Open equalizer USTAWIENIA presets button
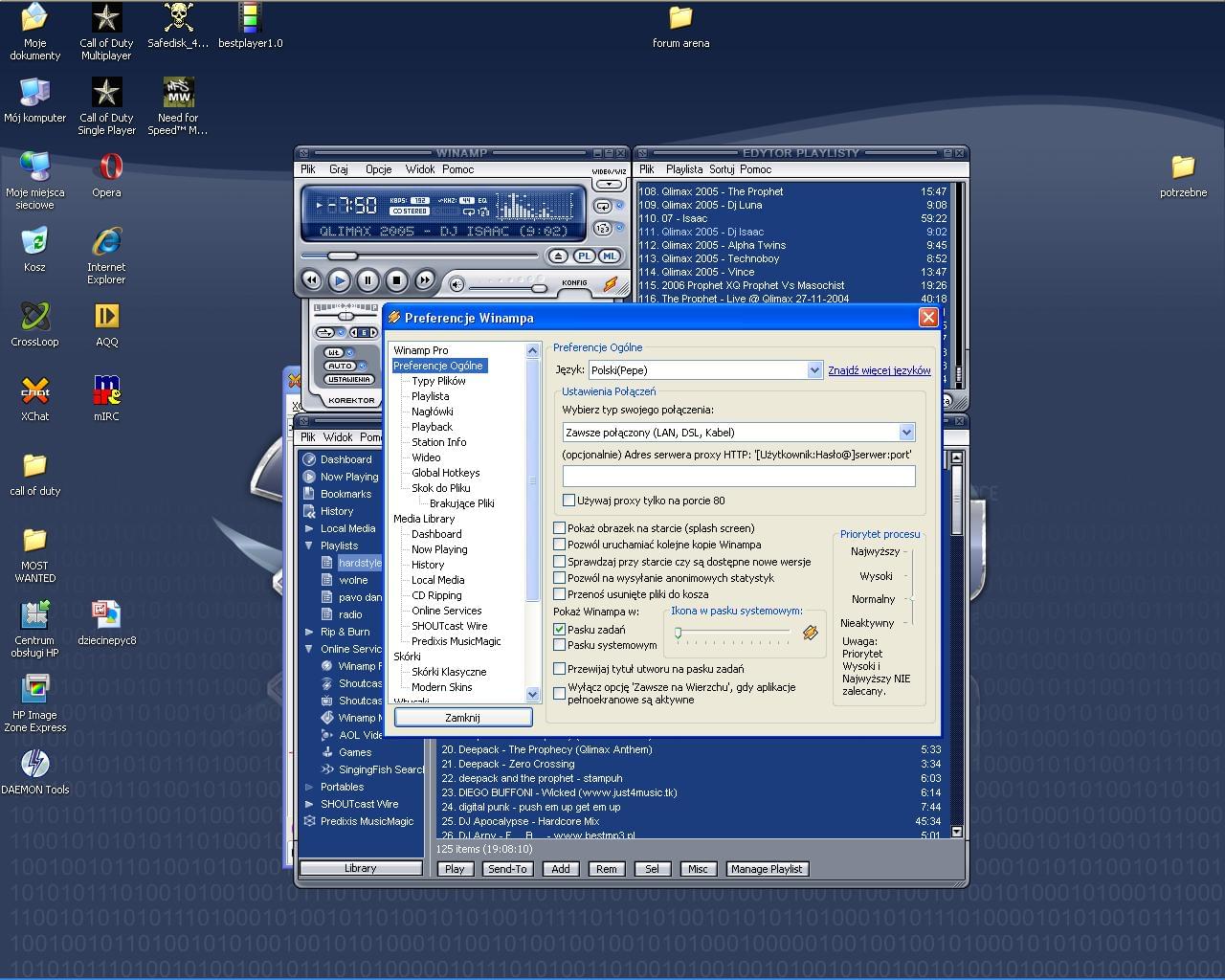Screen dimensions: 1225x980 pyautogui.click(x=348, y=379)
